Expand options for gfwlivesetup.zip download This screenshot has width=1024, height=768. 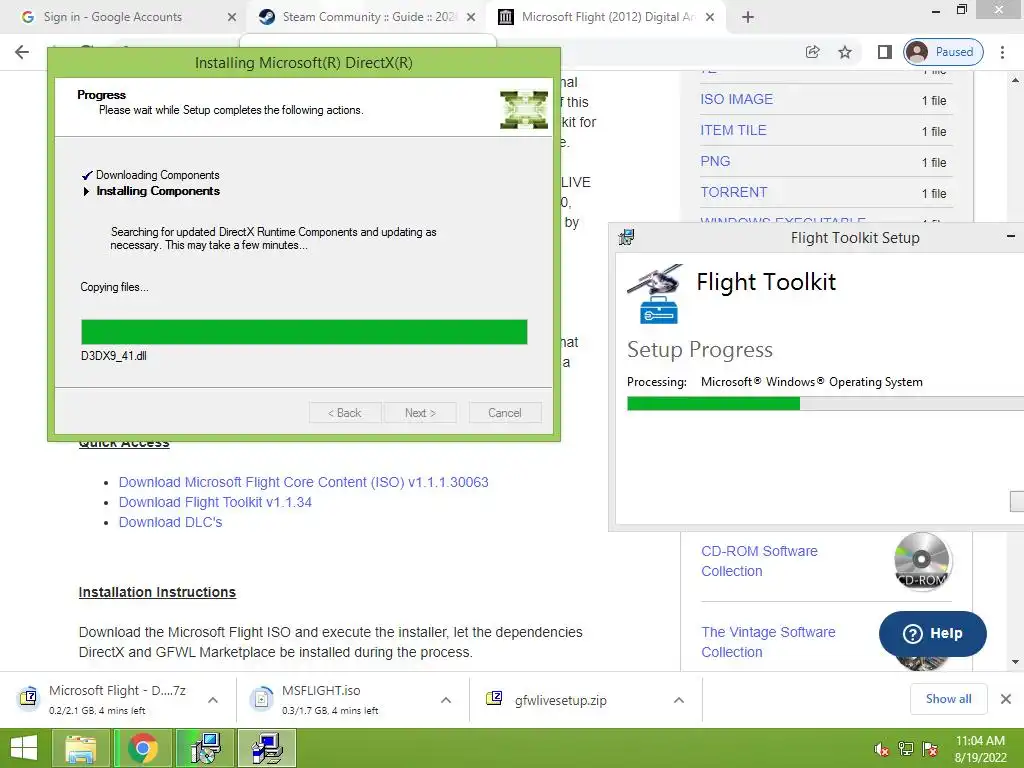679,700
